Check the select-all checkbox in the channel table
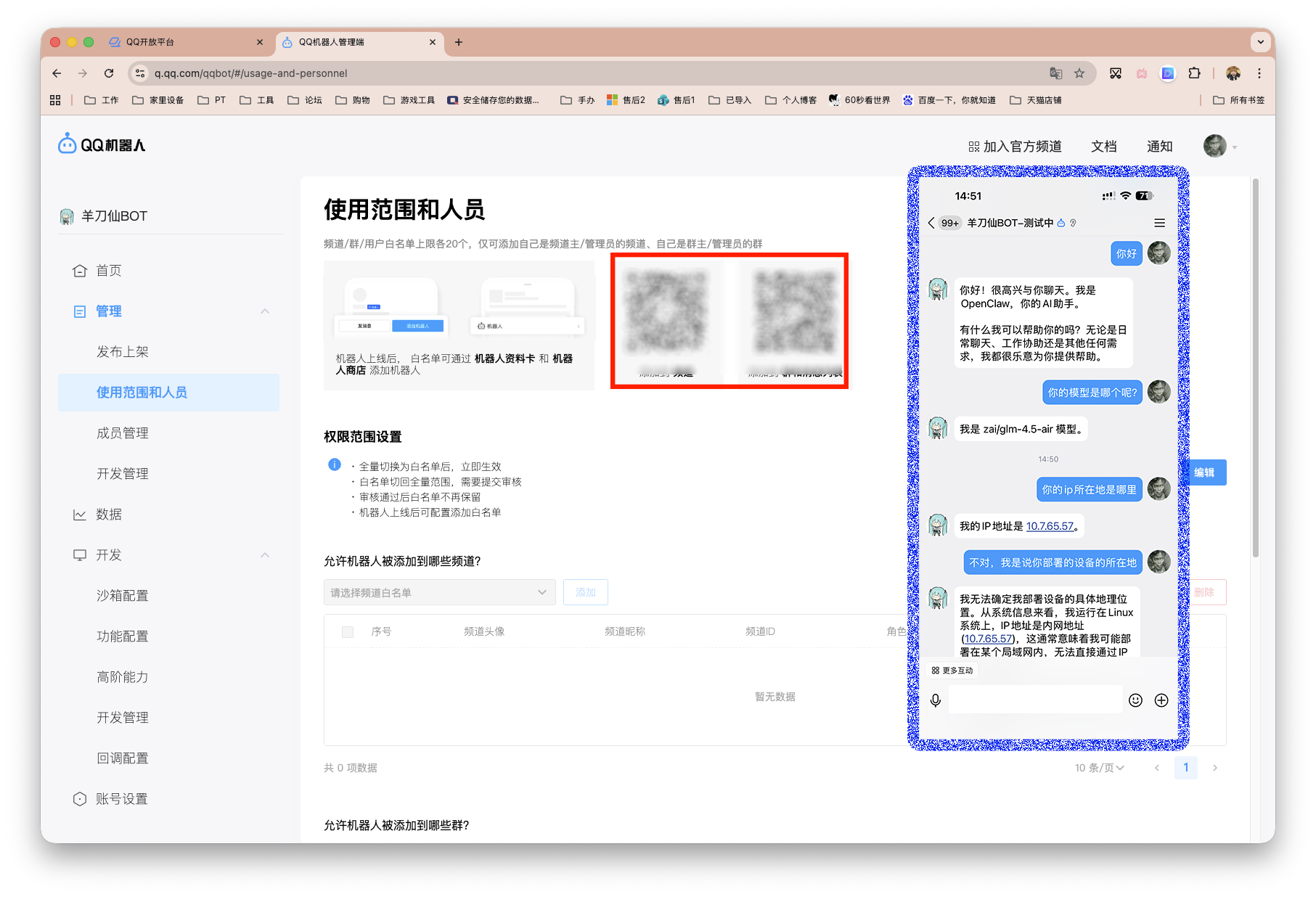Screen dimensions: 1316x897 tap(347, 631)
